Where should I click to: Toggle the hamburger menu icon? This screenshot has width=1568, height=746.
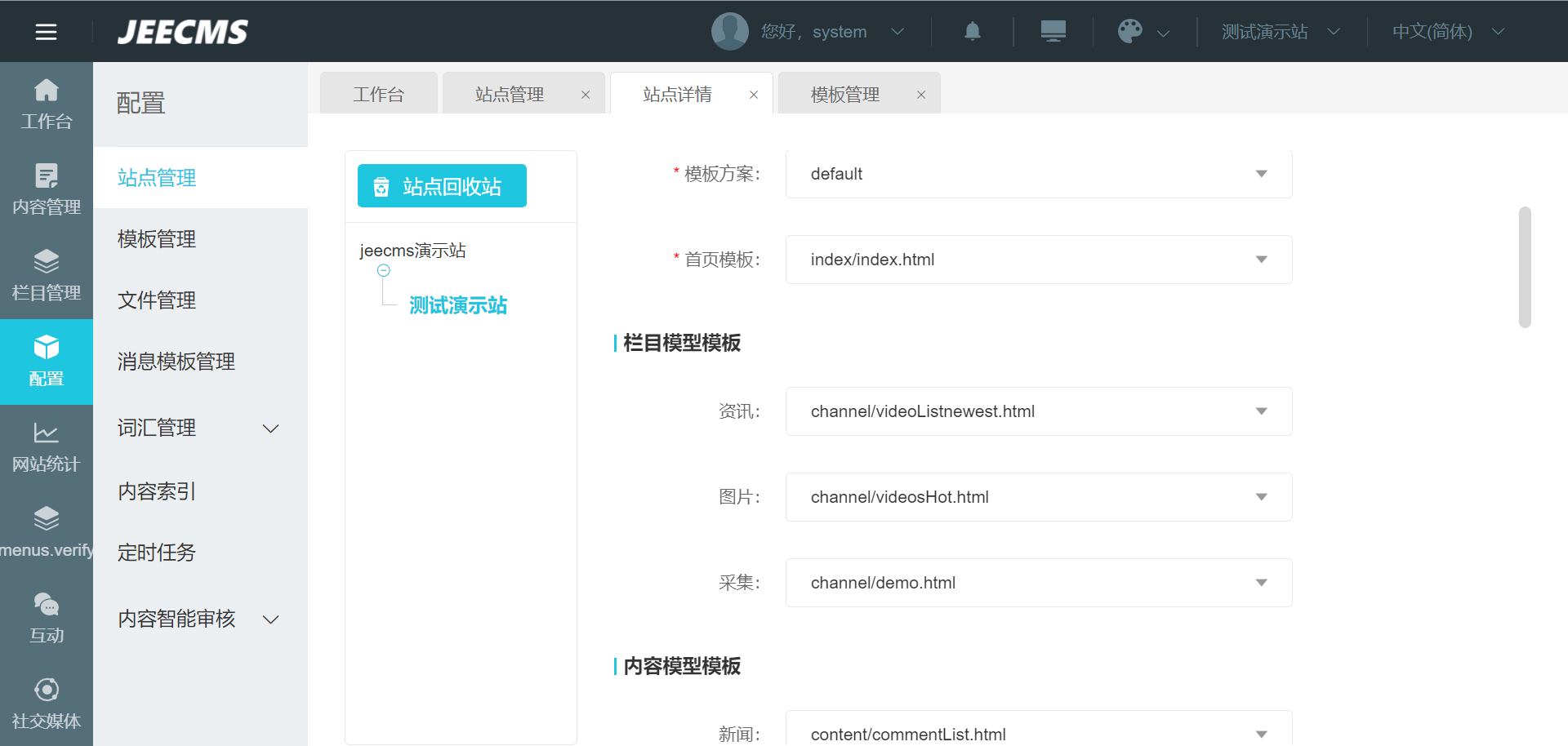(x=46, y=32)
